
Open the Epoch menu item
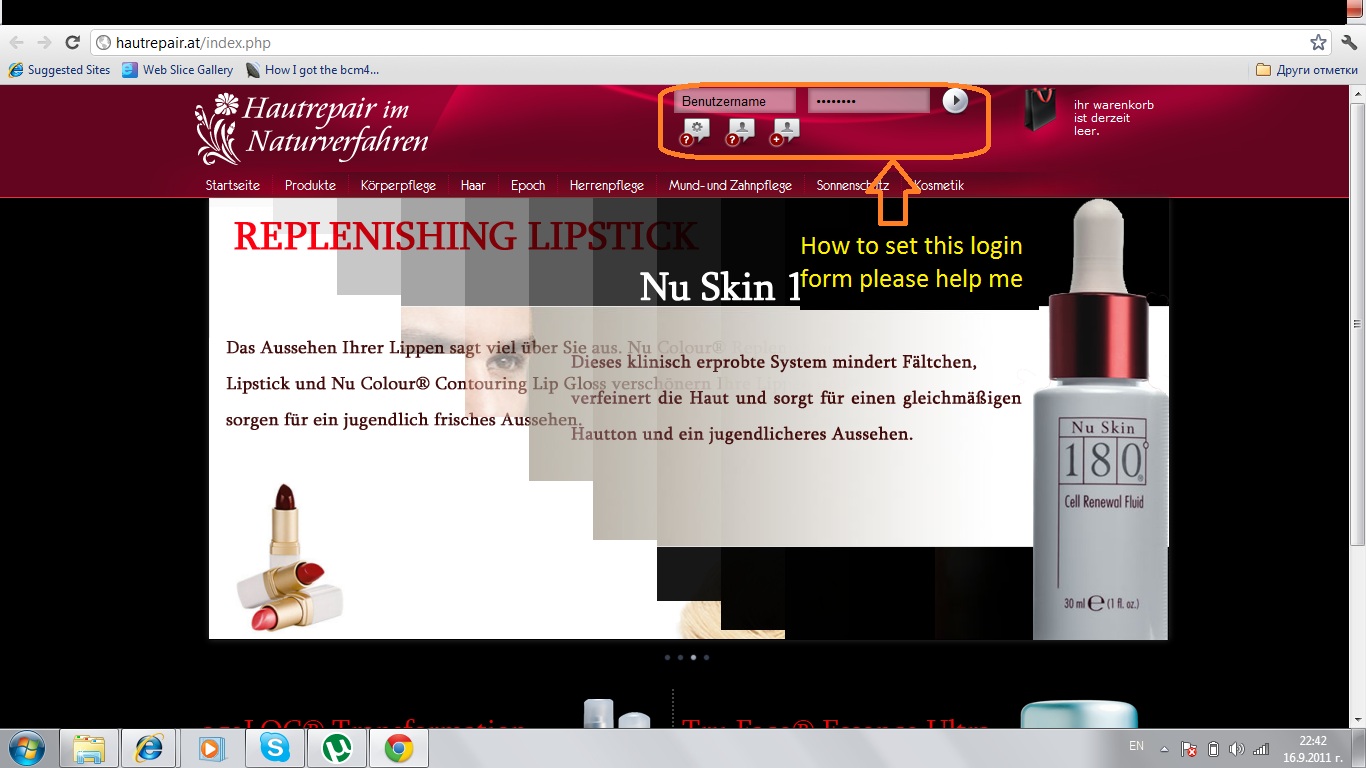528,185
